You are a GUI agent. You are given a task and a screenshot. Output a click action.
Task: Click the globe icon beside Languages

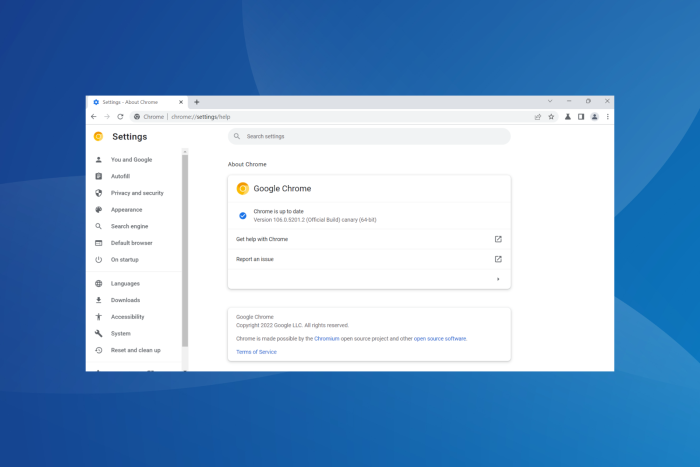coord(99,284)
